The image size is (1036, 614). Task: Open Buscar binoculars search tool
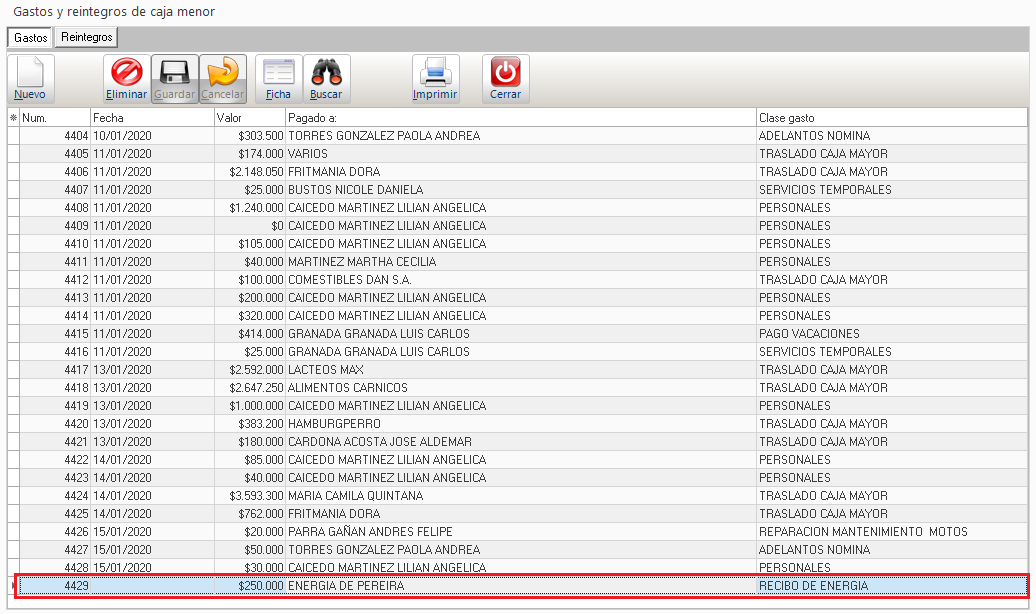tap(326, 78)
